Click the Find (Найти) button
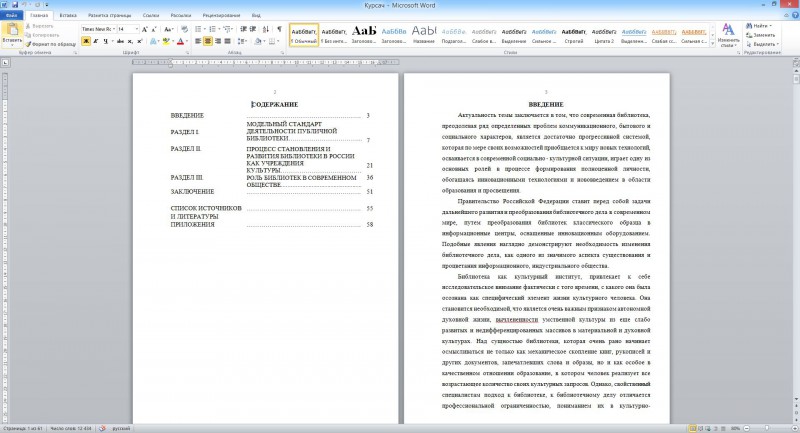This screenshot has height=433, width=800. point(759,26)
